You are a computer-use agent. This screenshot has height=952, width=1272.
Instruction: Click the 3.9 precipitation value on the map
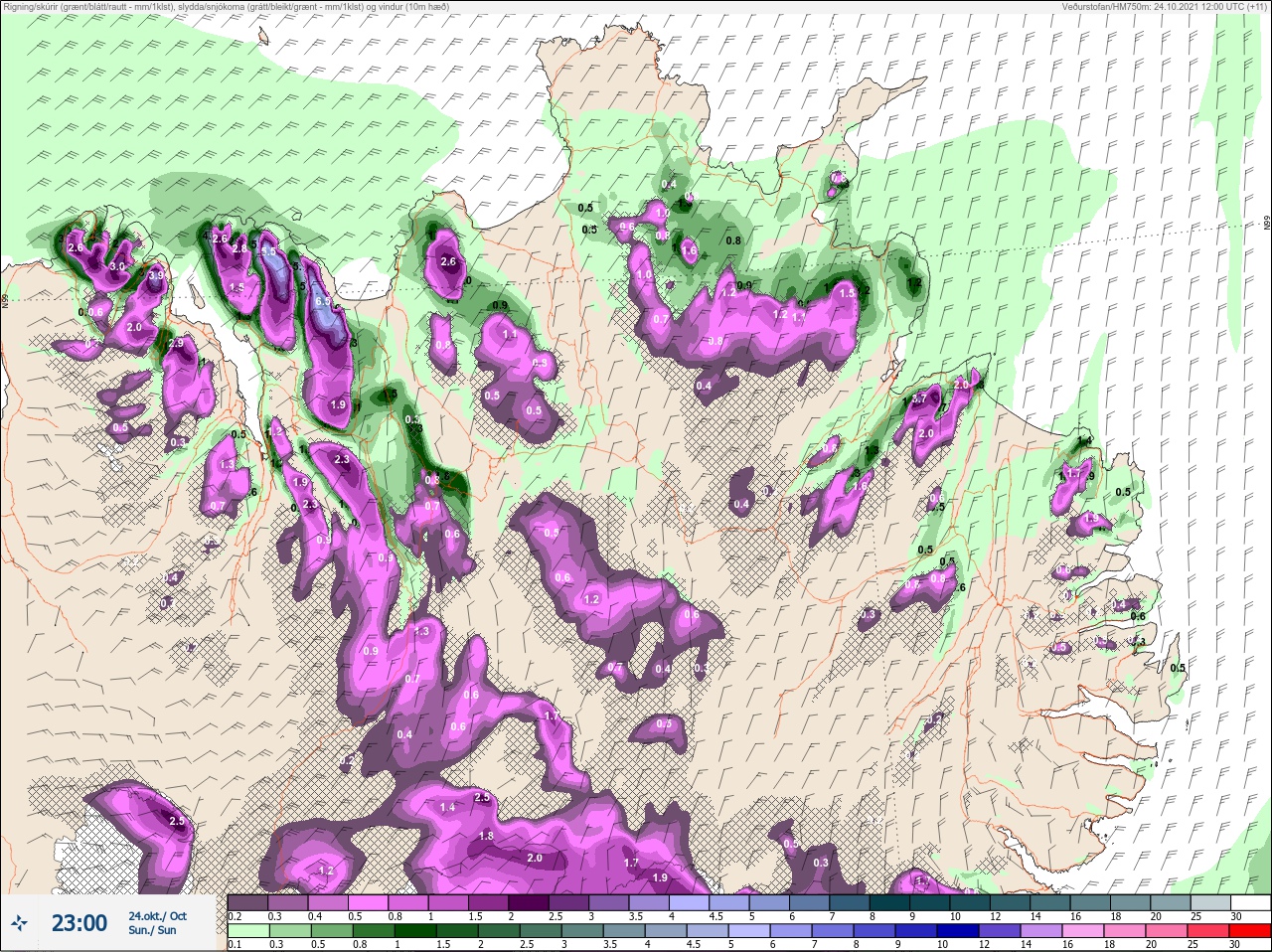(x=156, y=275)
